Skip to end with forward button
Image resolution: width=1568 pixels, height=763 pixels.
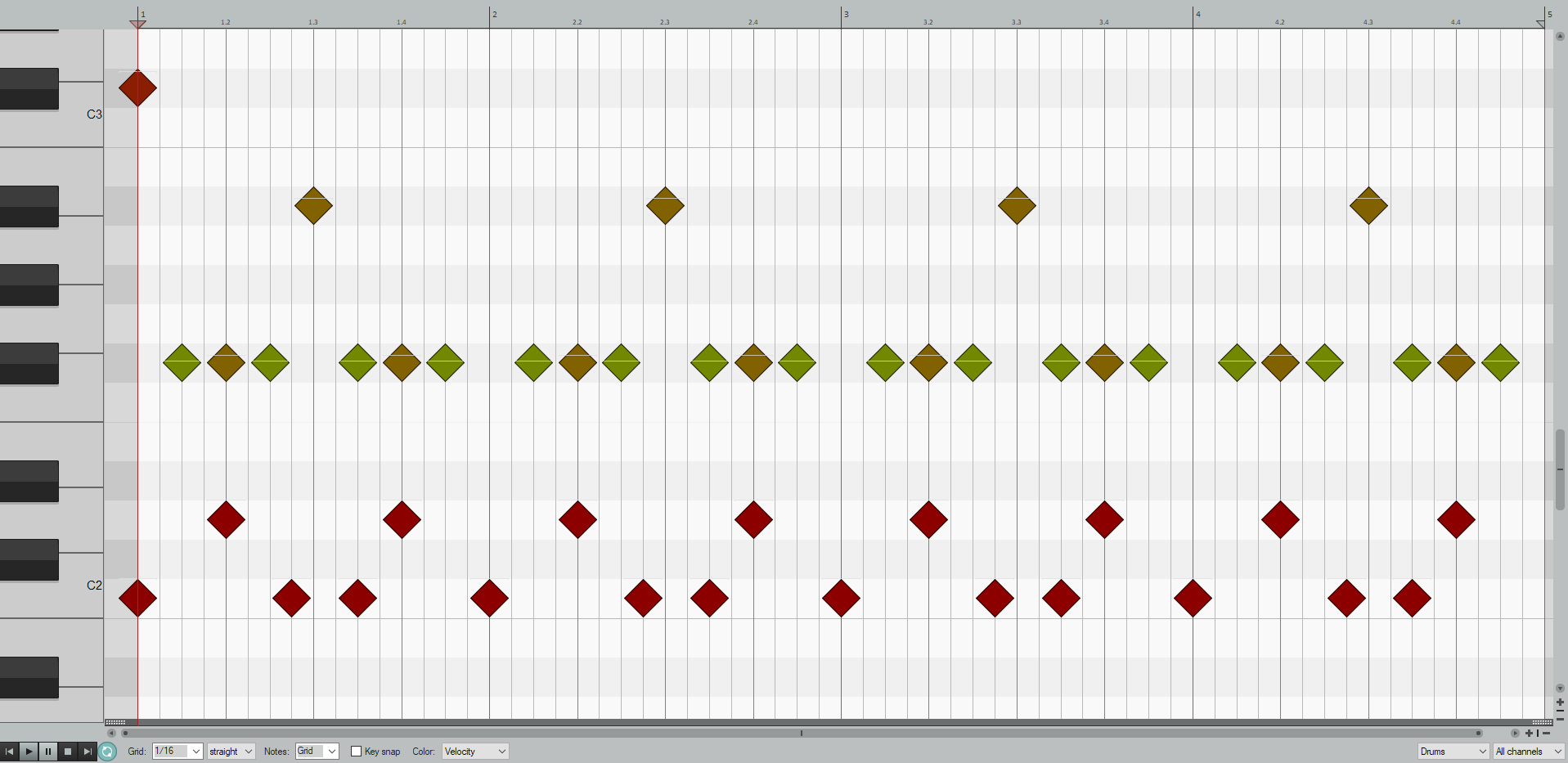pyautogui.click(x=88, y=752)
